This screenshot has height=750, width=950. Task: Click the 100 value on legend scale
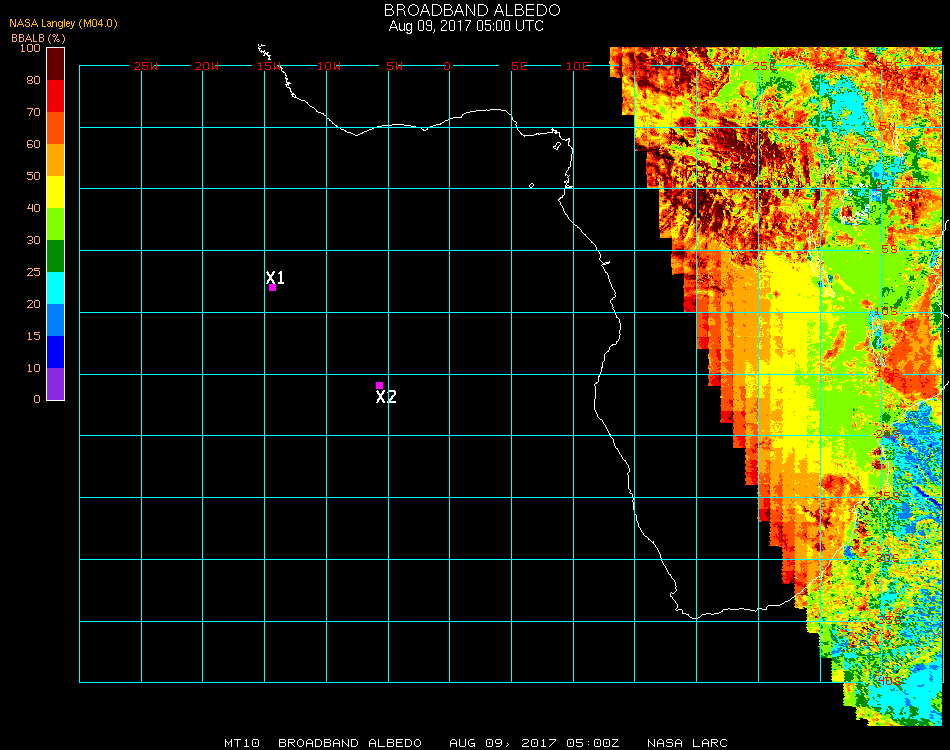pos(30,48)
